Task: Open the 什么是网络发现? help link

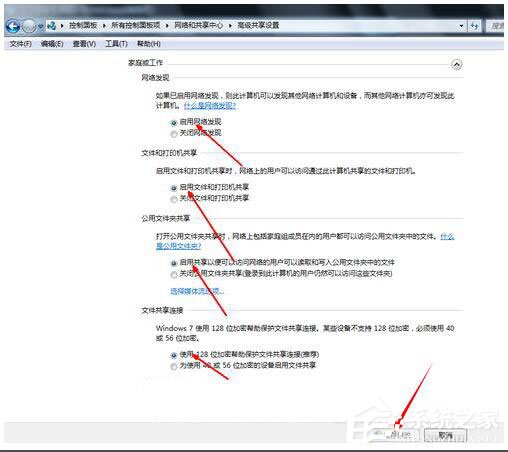Action: pyautogui.click(x=210, y=106)
